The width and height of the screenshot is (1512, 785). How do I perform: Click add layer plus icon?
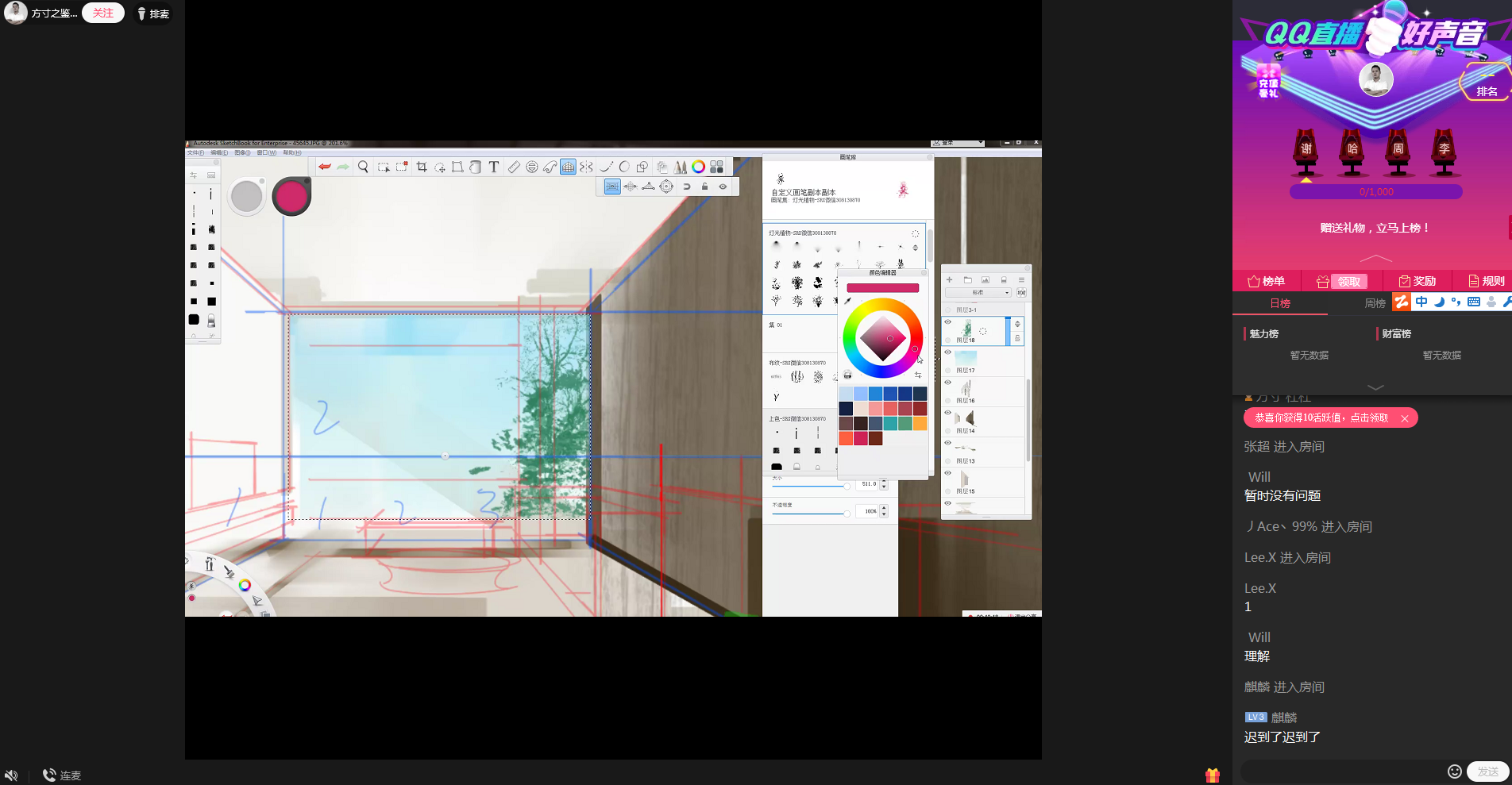(x=949, y=280)
